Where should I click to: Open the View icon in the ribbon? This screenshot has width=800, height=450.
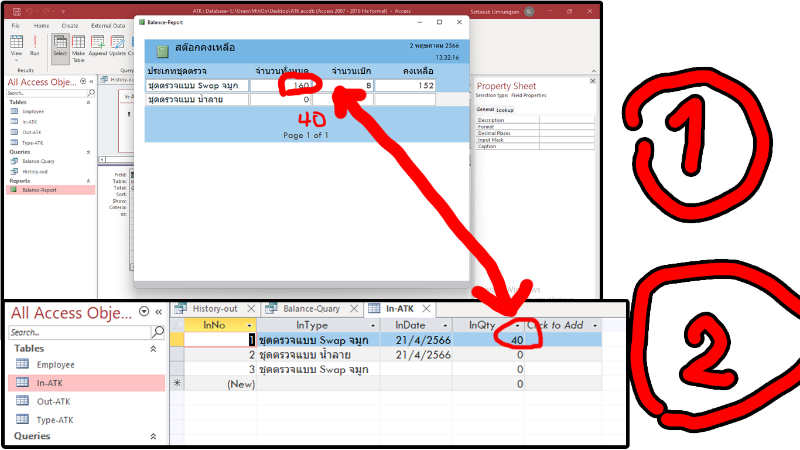(x=17, y=45)
